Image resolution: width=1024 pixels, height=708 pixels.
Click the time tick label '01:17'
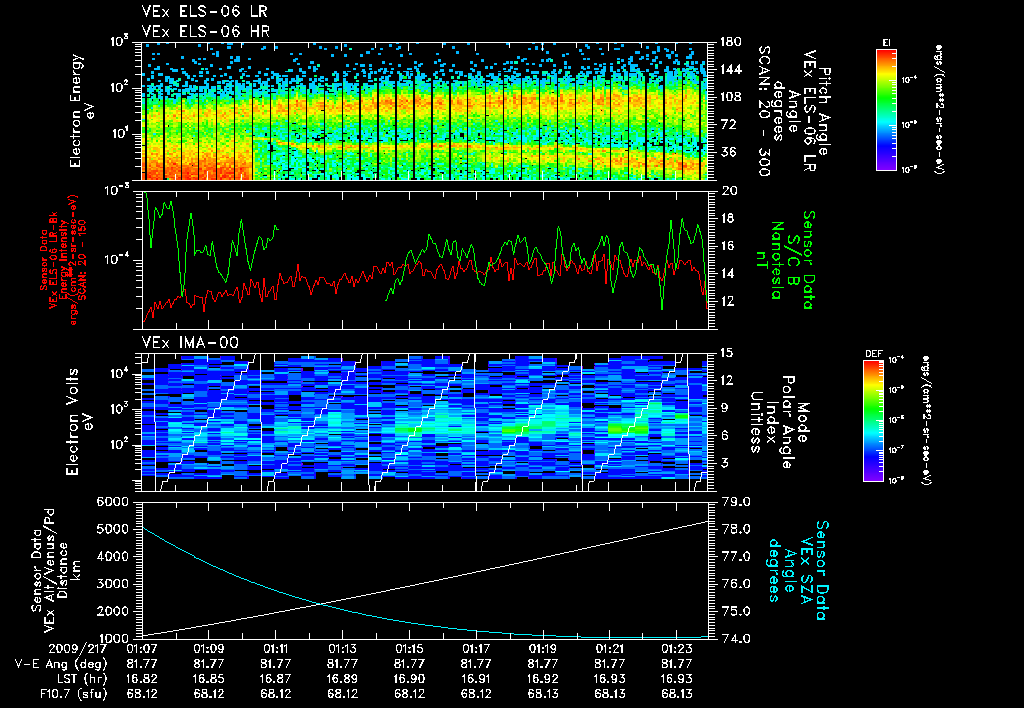[x=476, y=650]
